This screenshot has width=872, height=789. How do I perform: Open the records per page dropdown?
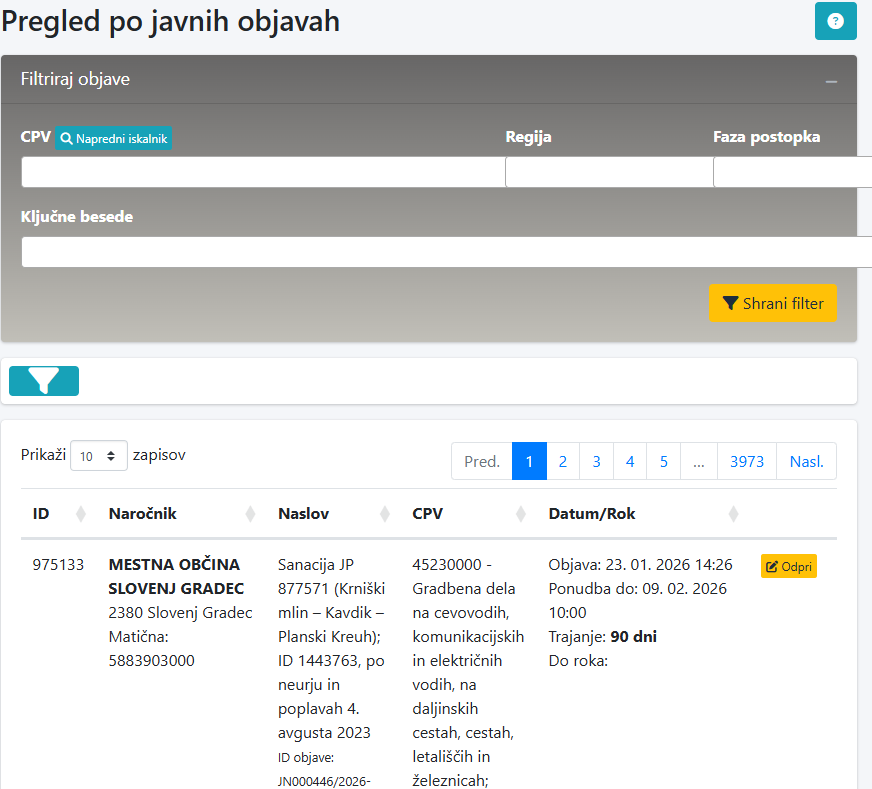pos(99,456)
